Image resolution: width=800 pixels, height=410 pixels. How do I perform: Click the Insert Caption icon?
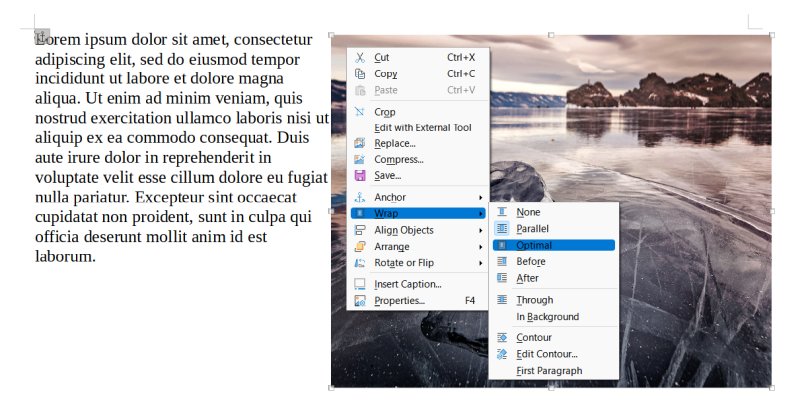pyautogui.click(x=360, y=284)
